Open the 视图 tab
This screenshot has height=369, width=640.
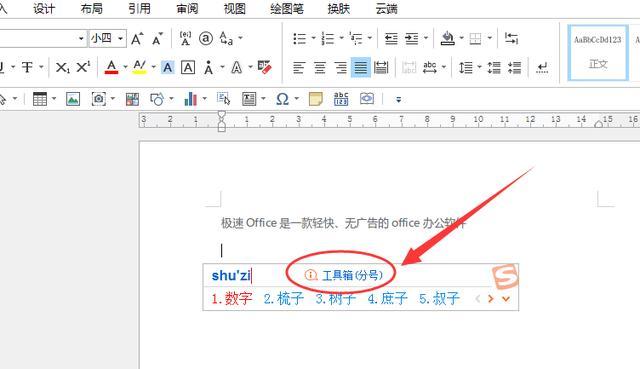pos(235,9)
